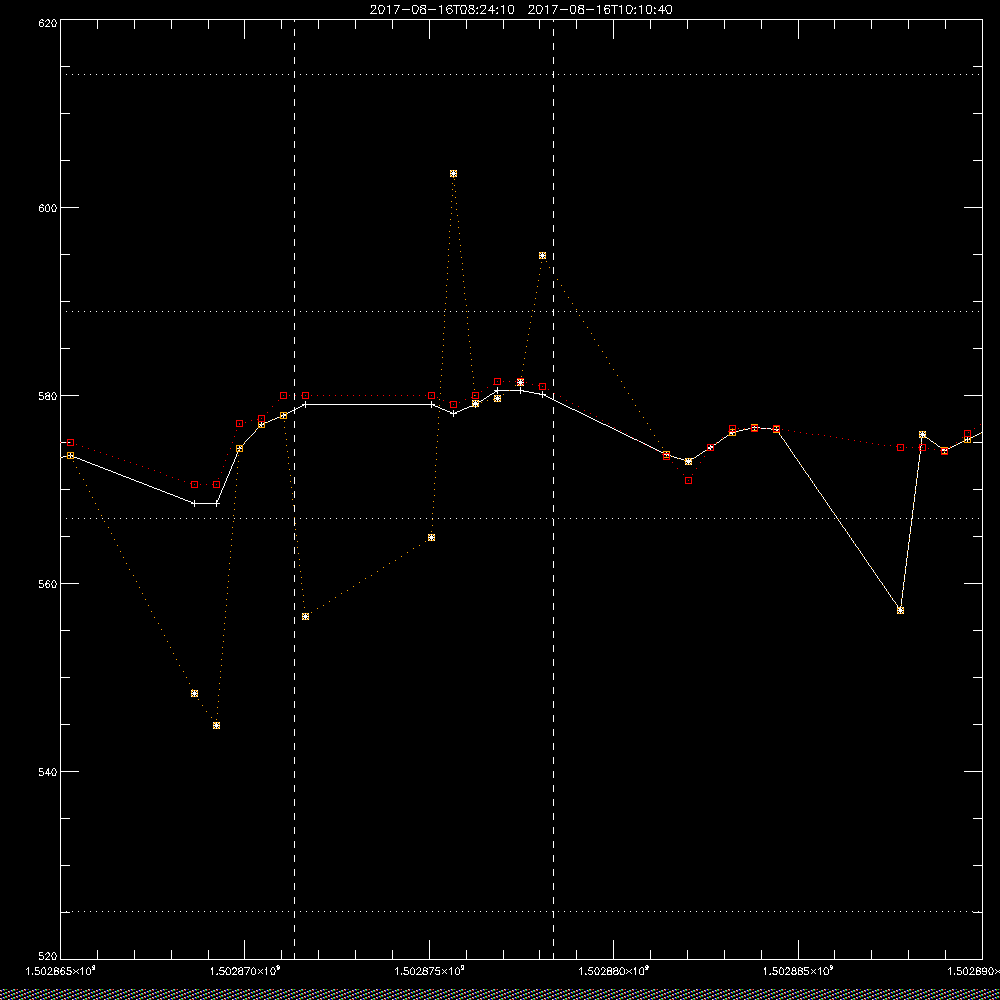Click the left vertical dashed line
This screenshot has height=1000, width=1000.
(x=295, y=489)
